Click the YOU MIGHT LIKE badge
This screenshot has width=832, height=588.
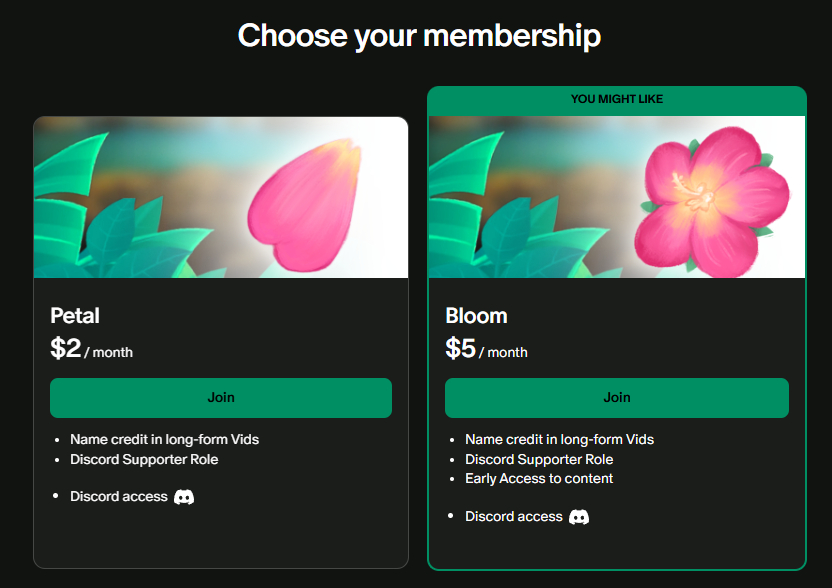(616, 100)
